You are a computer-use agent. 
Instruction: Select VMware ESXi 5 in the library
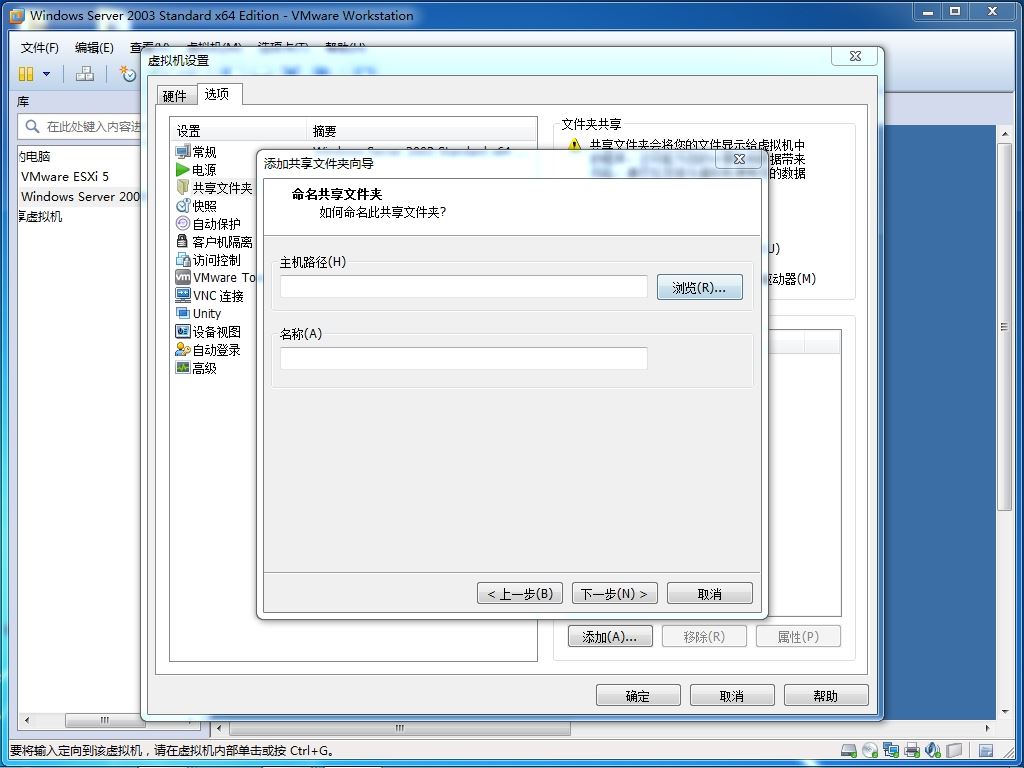tap(65, 176)
